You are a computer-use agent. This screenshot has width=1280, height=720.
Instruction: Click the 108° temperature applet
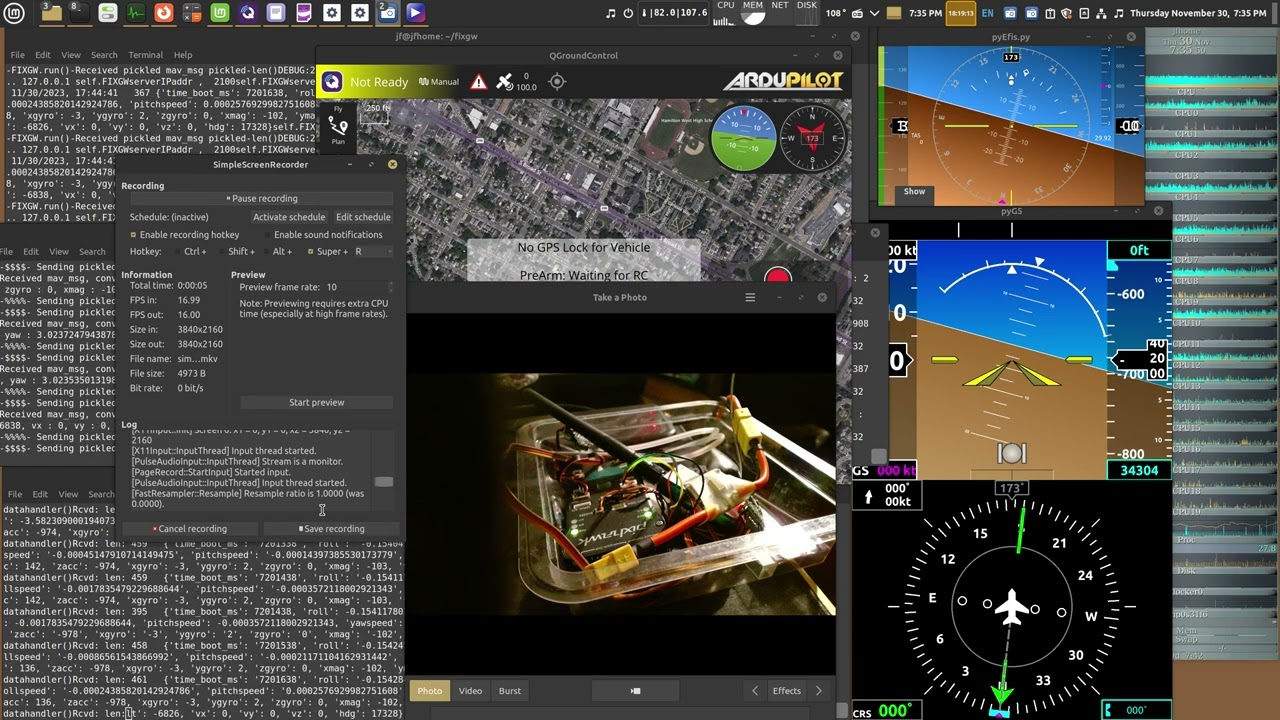pyautogui.click(x=835, y=13)
